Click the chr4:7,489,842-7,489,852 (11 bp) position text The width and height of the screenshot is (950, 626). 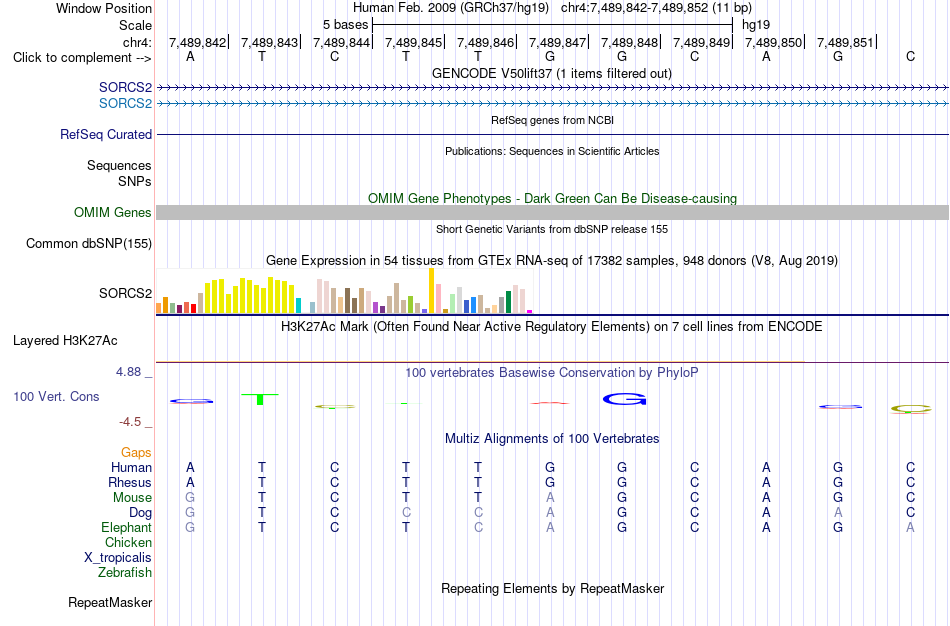656,8
